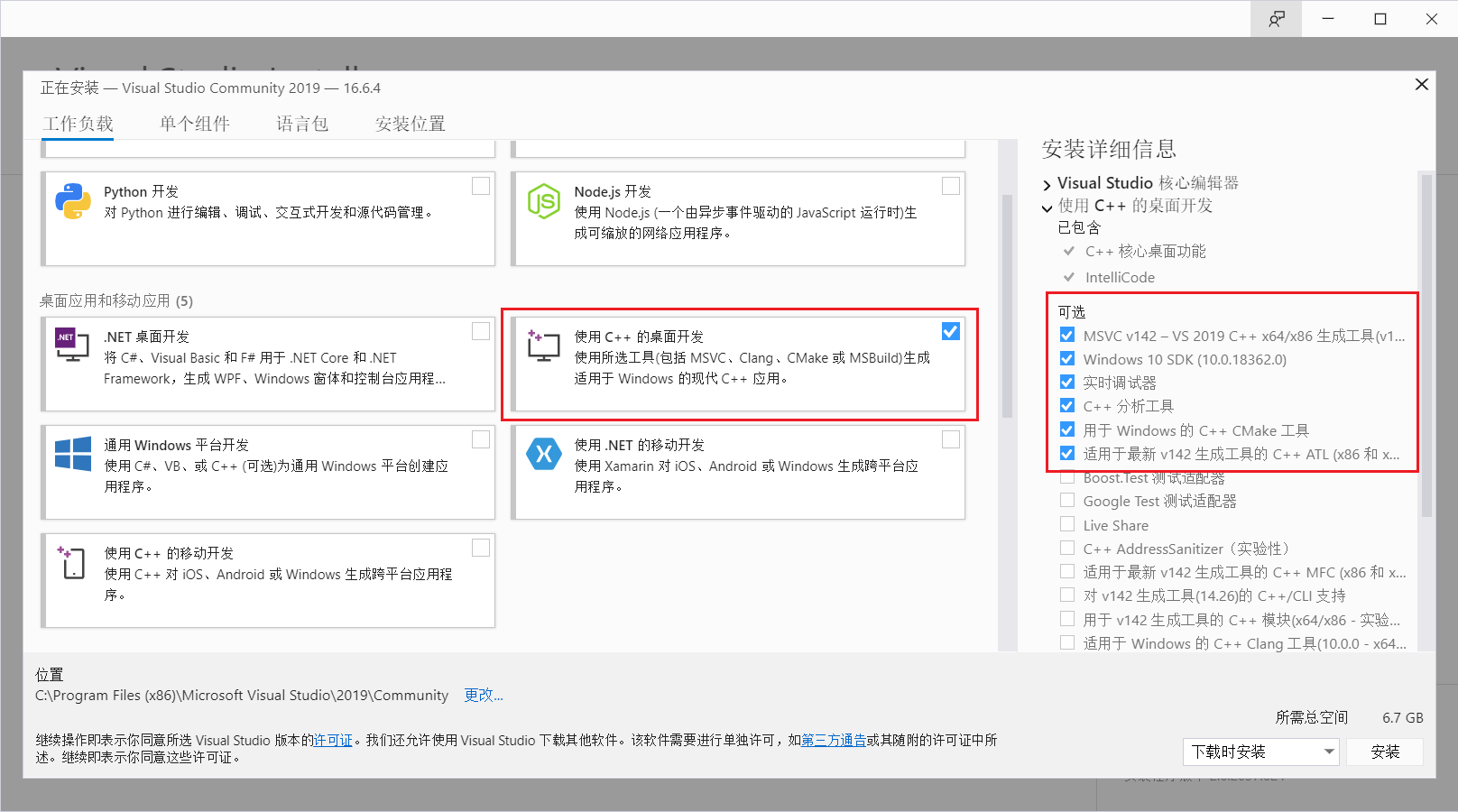1458x812 pixels.
Task: Switch to 工作负载 tab
Action: click(x=78, y=124)
